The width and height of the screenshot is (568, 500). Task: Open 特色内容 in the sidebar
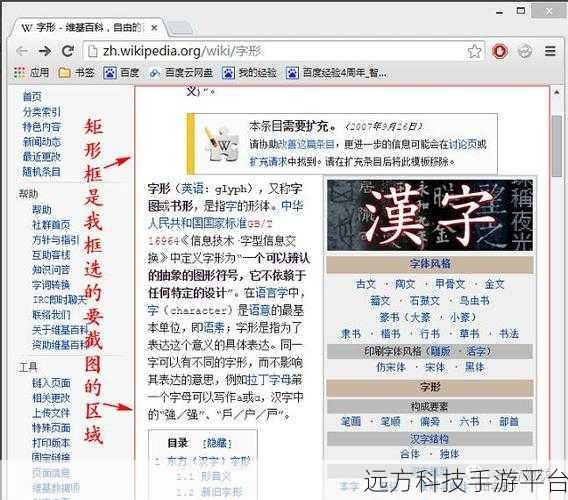(42, 127)
